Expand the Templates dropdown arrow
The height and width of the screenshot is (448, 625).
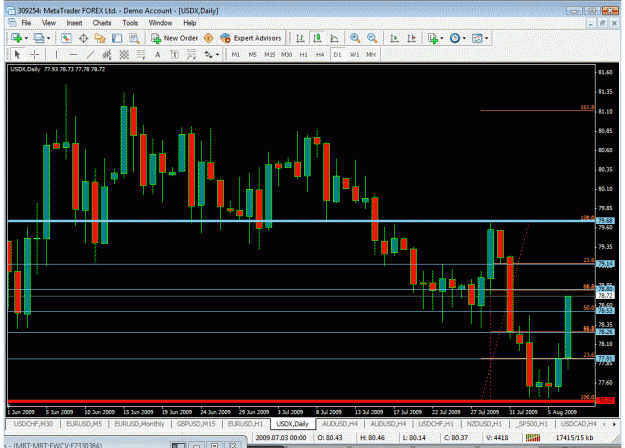point(486,38)
